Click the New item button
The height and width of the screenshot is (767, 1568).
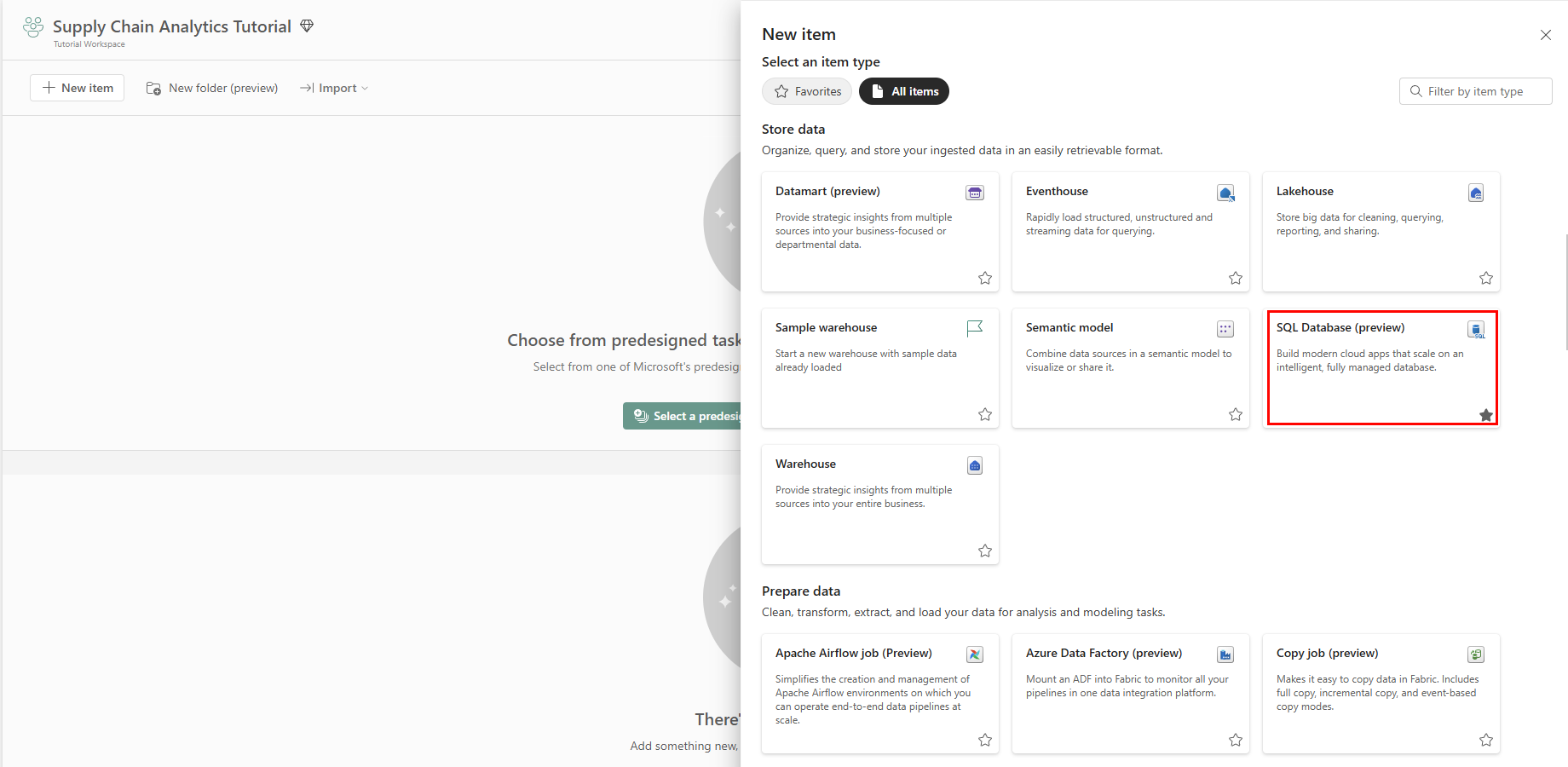[x=78, y=88]
